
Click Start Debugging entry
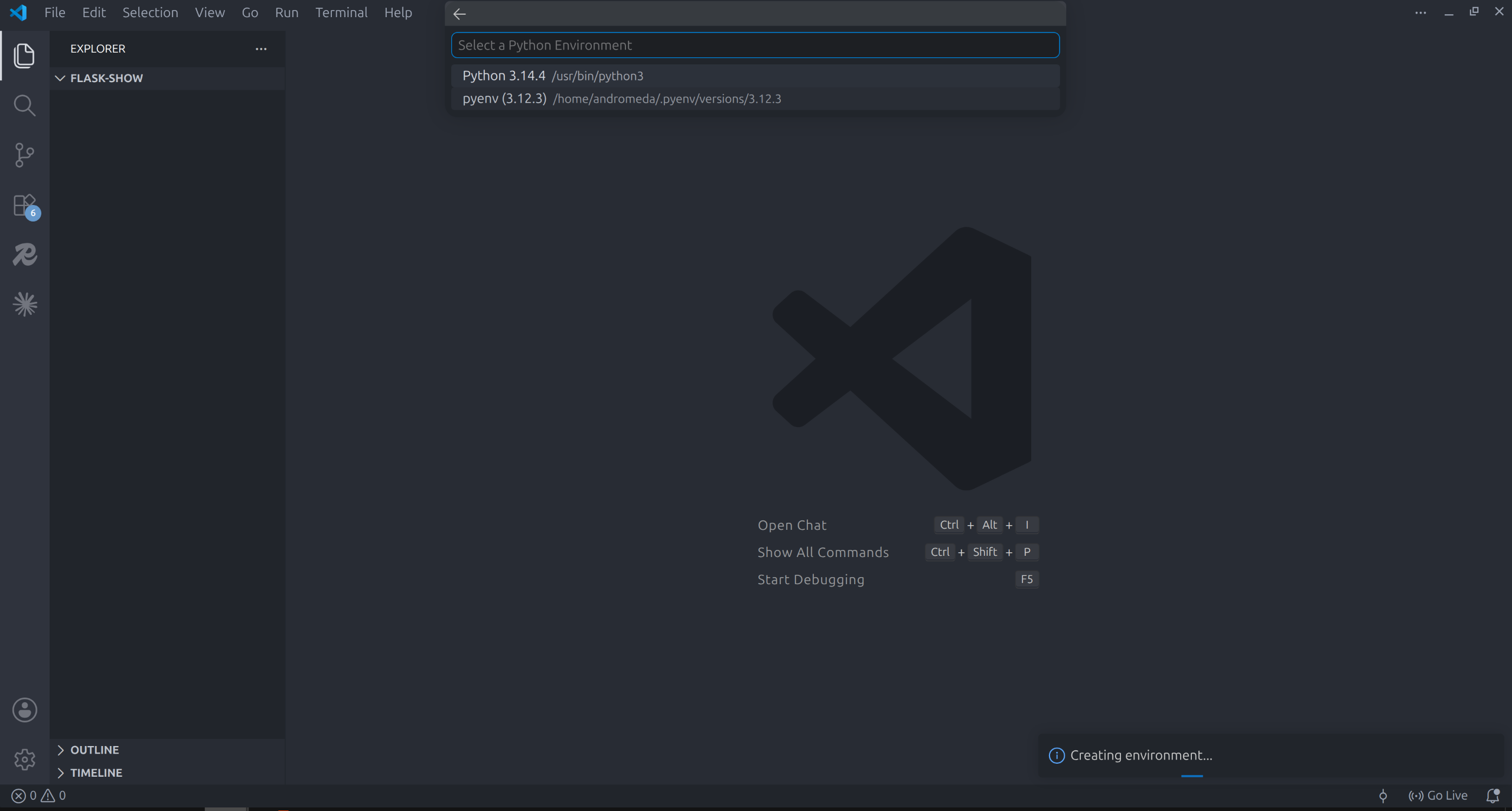click(811, 579)
